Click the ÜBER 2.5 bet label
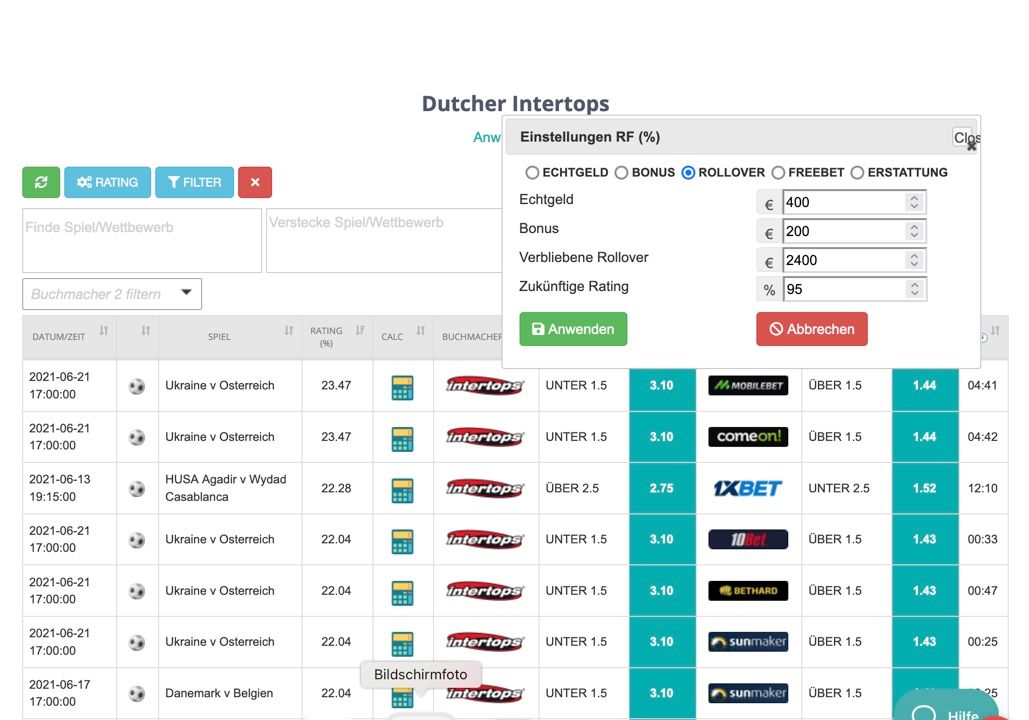 (x=572, y=488)
